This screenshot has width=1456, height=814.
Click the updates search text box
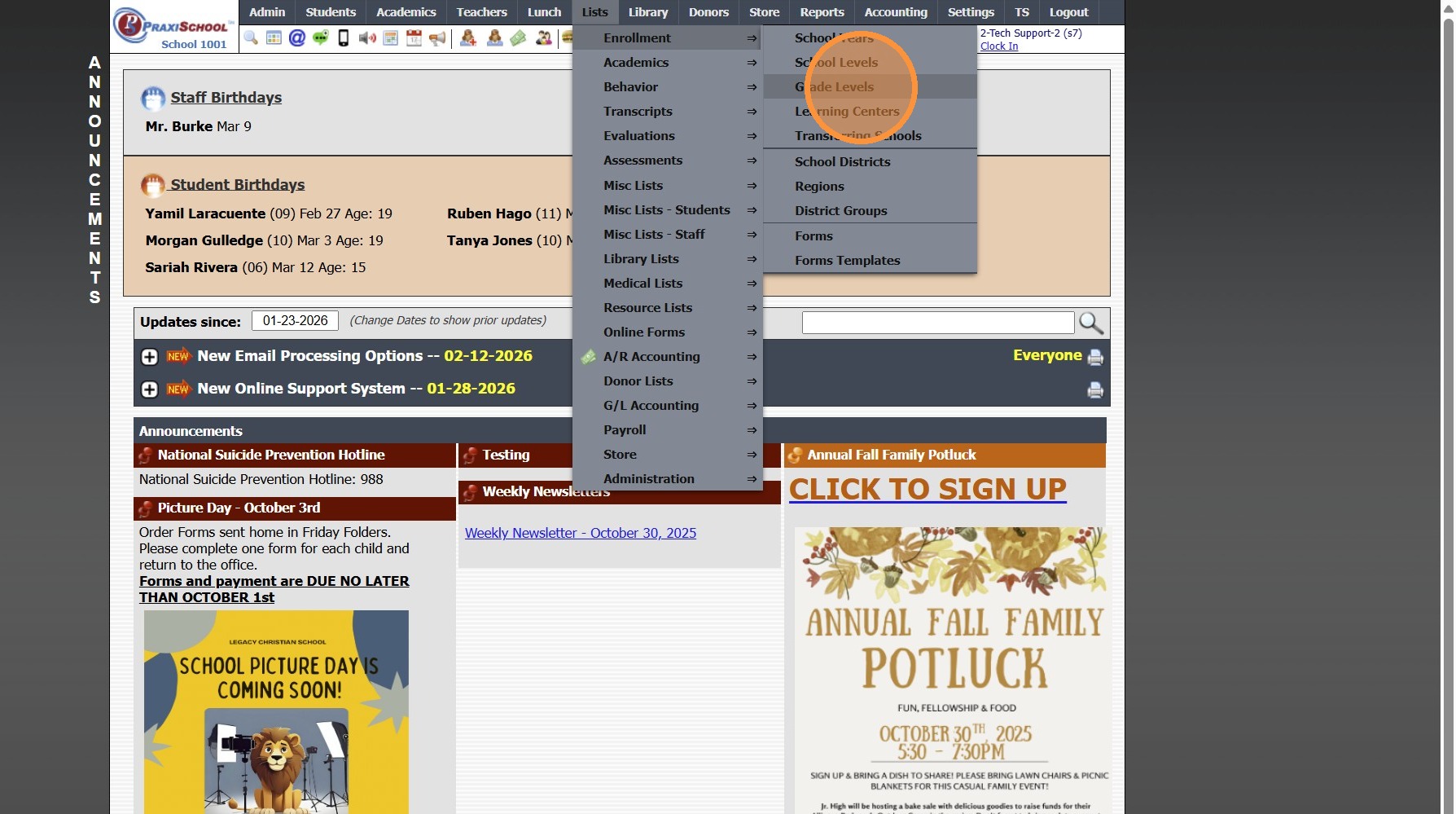pyautogui.click(x=938, y=323)
